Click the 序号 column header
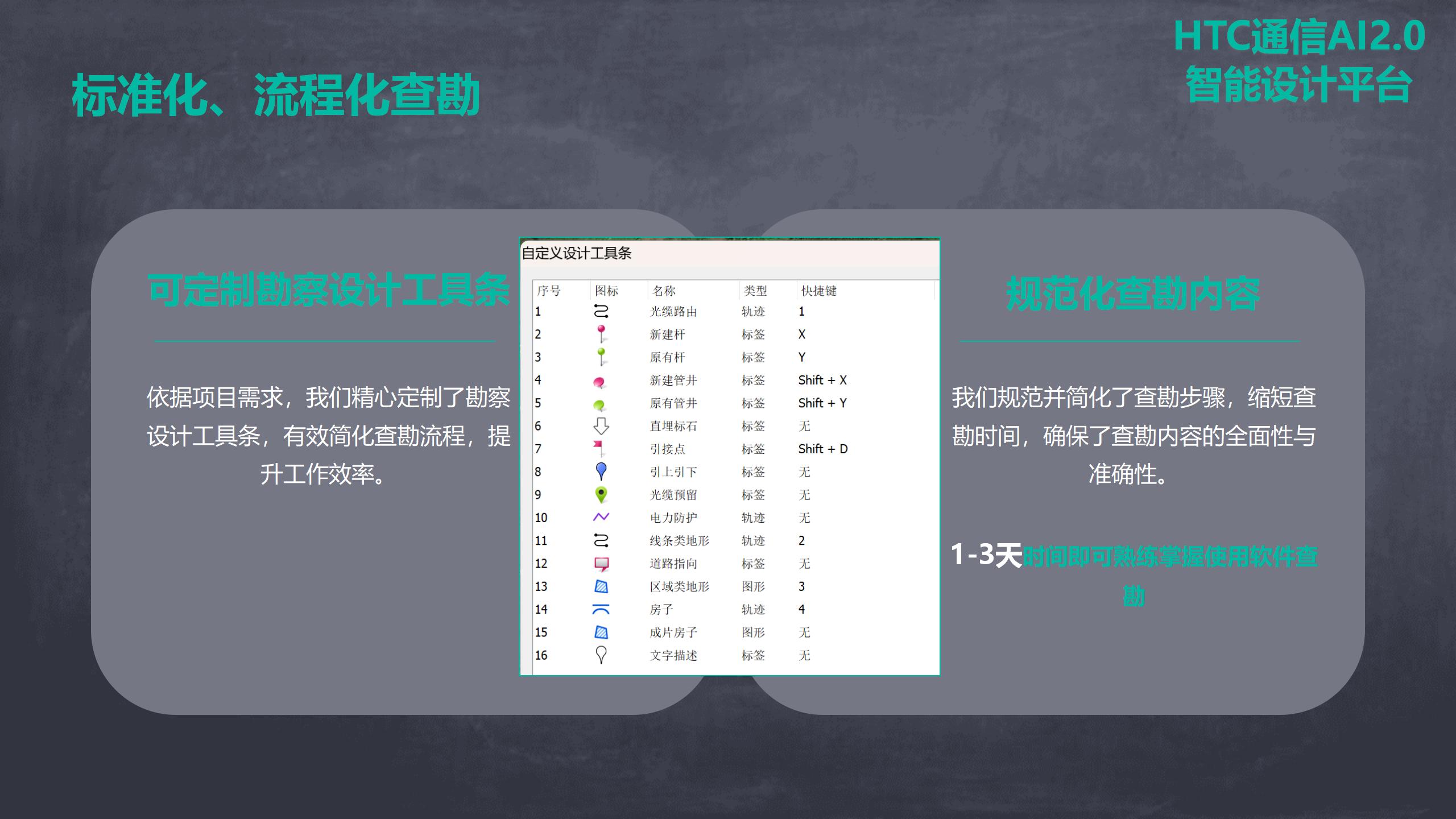 point(549,291)
